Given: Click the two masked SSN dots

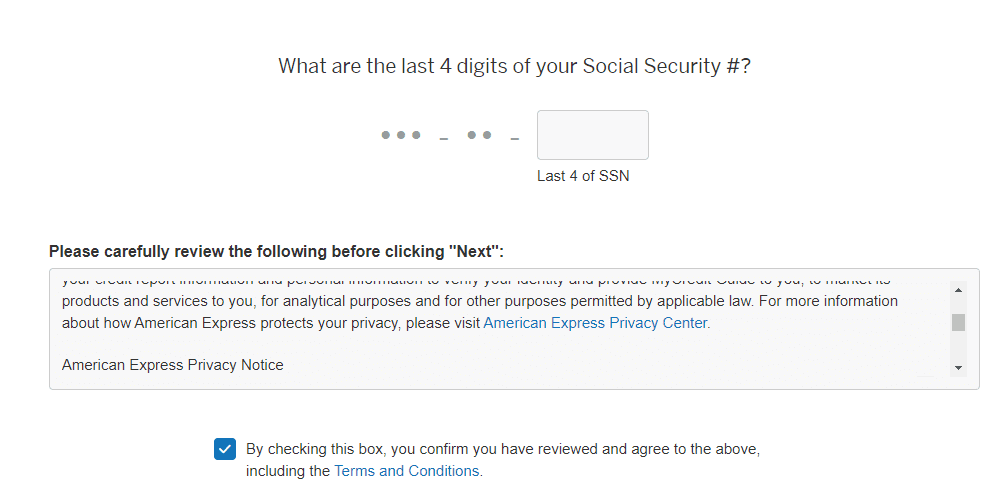Looking at the screenshot, I should pos(480,135).
